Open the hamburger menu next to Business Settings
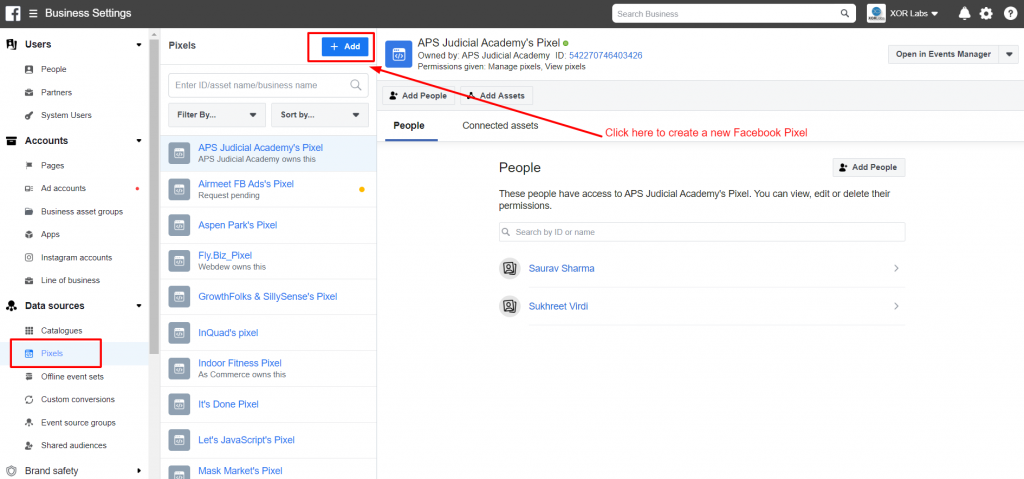The image size is (1024, 479). pos(33,14)
